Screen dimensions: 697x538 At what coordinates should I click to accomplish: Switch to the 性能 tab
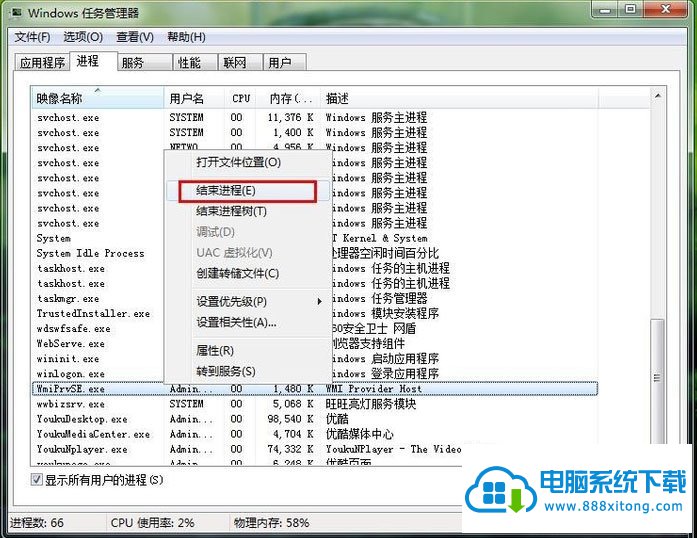click(x=189, y=63)
